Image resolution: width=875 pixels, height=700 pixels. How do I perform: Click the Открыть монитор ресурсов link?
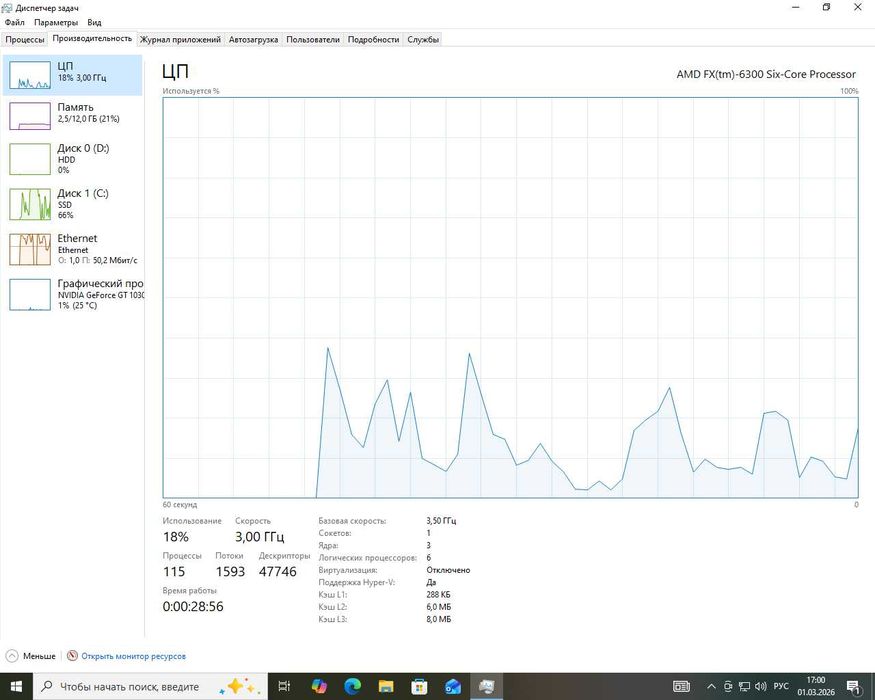(133, 656)
